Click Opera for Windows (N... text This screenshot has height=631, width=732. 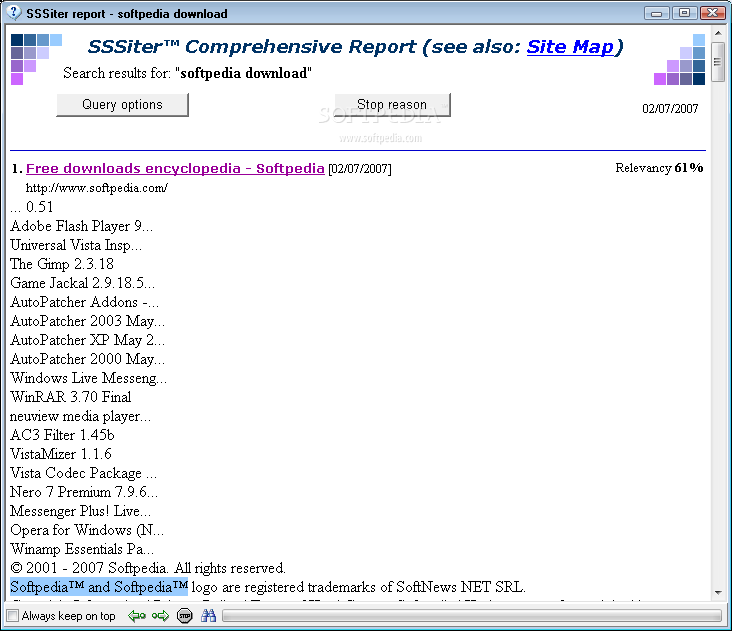point(87,530)
